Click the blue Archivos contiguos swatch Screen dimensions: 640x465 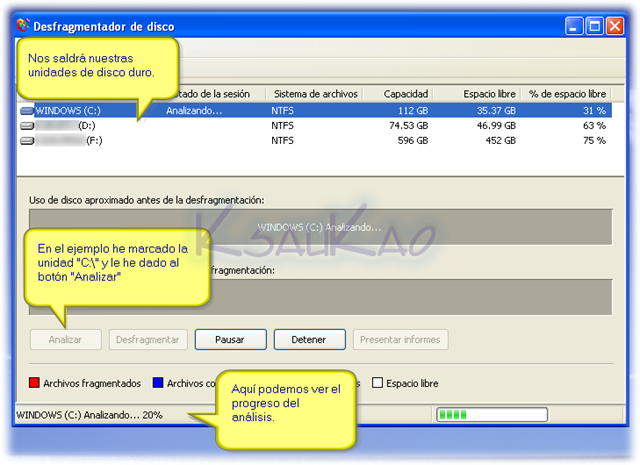(158, 383)
